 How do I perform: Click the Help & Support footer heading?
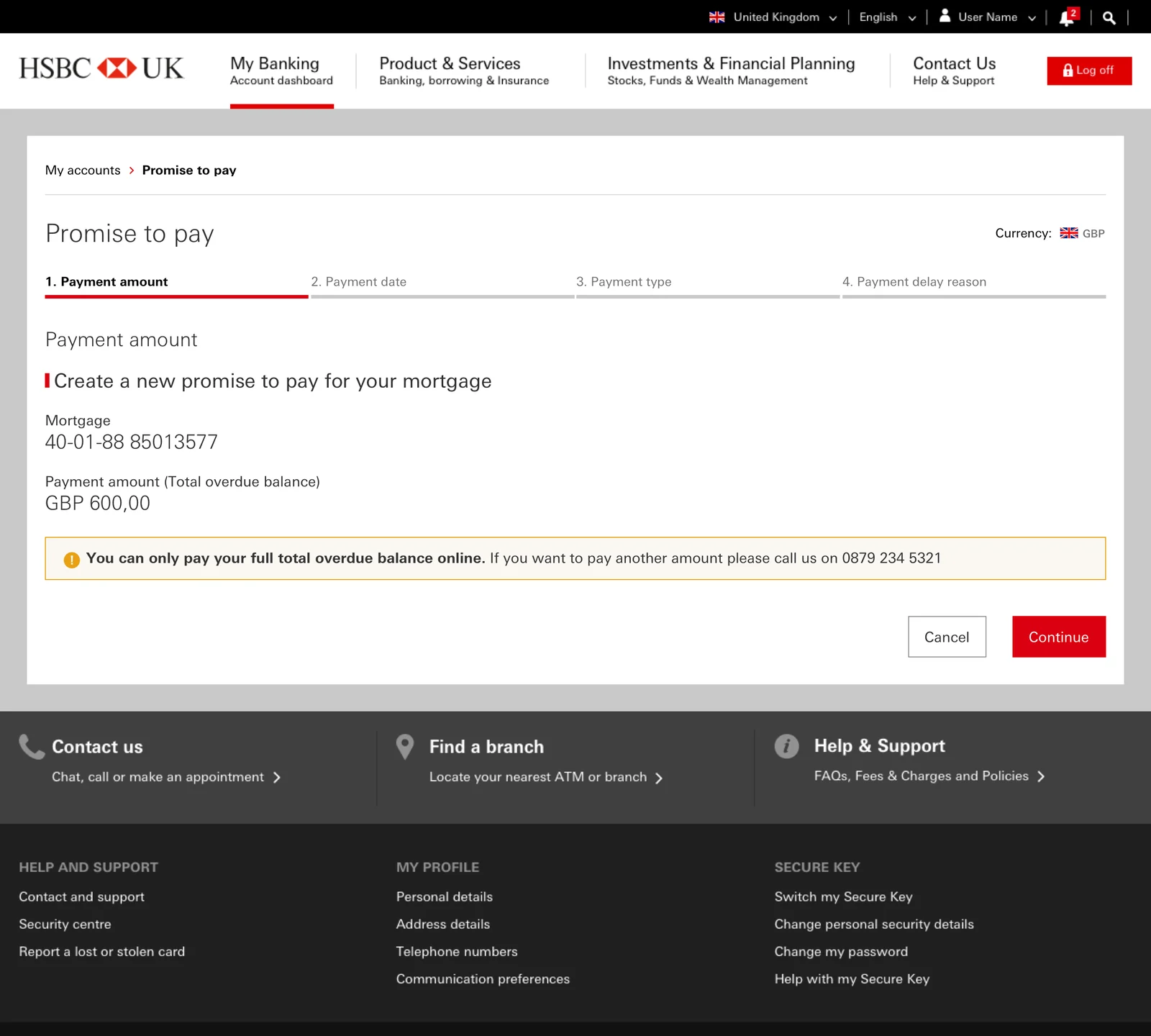point(880,746)
